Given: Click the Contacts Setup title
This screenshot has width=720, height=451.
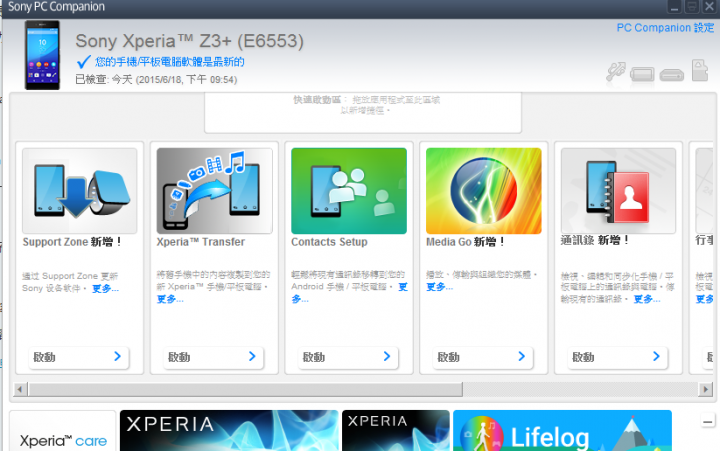Looking at the screenshot, I should 329,242.
